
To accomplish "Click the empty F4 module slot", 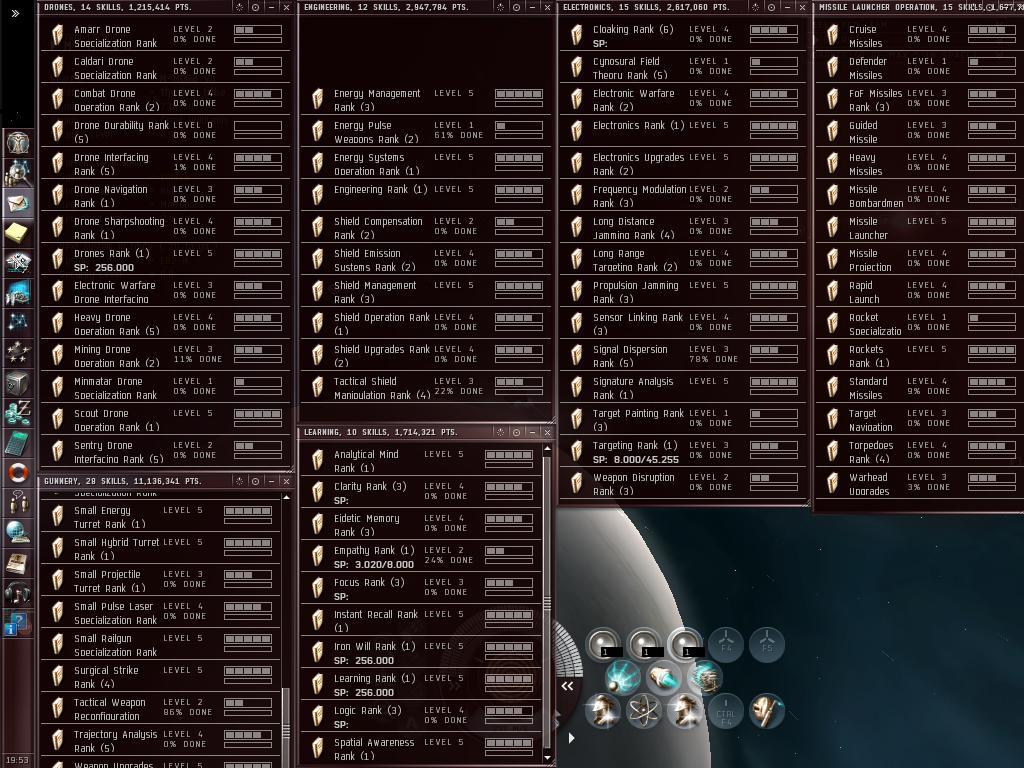I will pyautogui.click(x=726, y=645).
